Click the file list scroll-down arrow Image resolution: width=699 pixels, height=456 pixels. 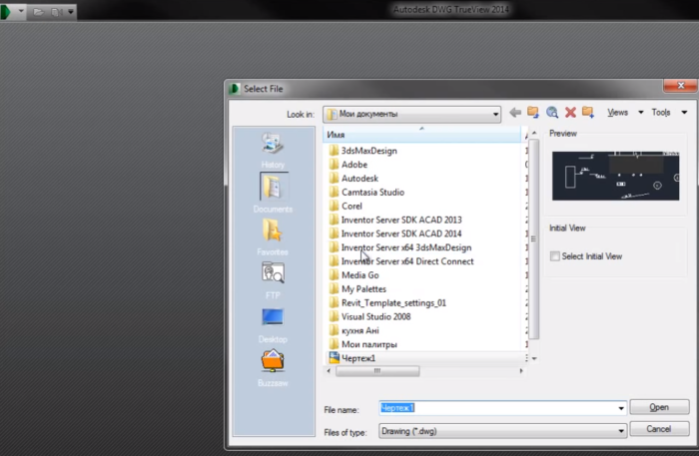[534, 358]
